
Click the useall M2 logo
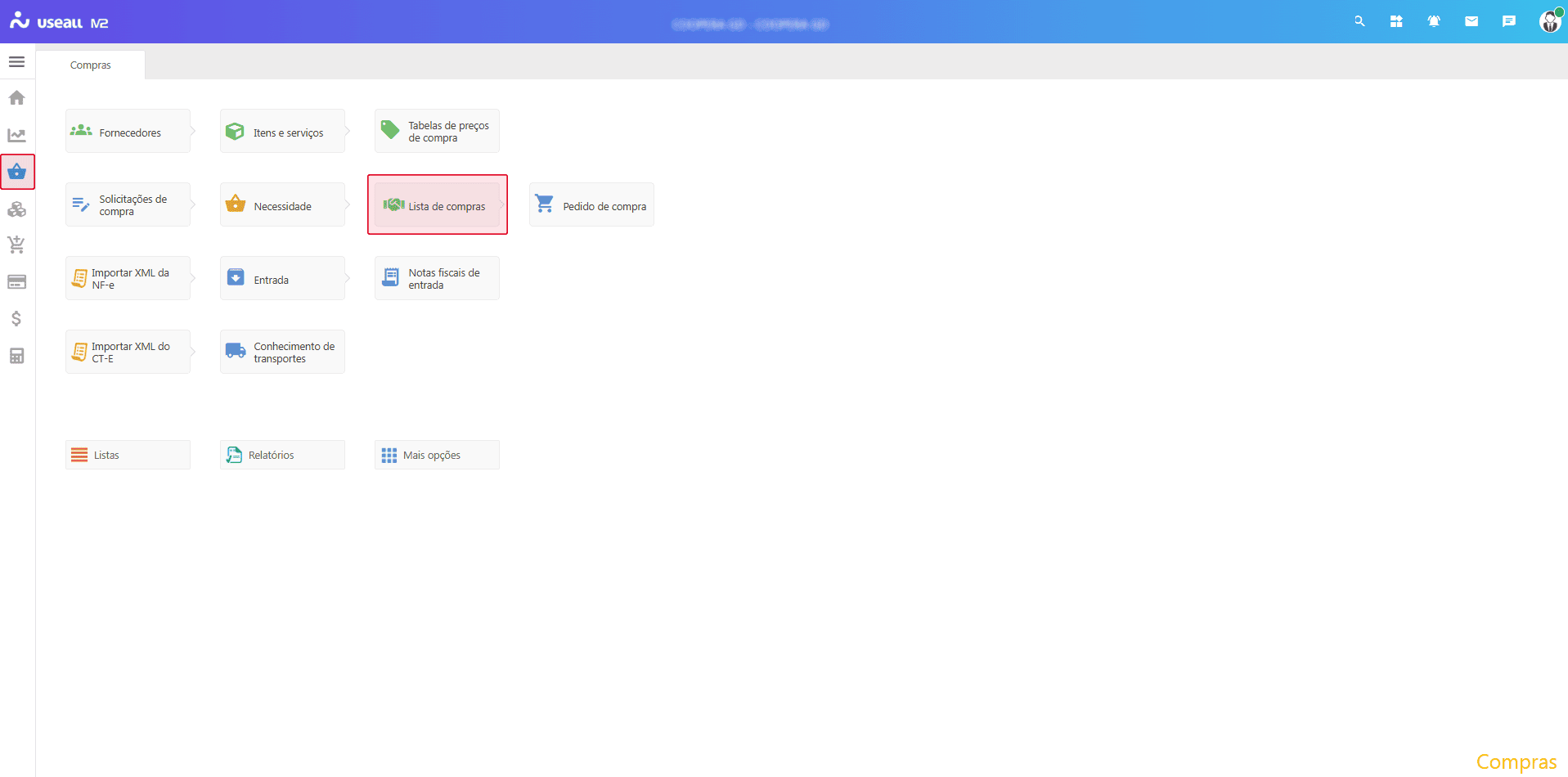tap(59, 22)
